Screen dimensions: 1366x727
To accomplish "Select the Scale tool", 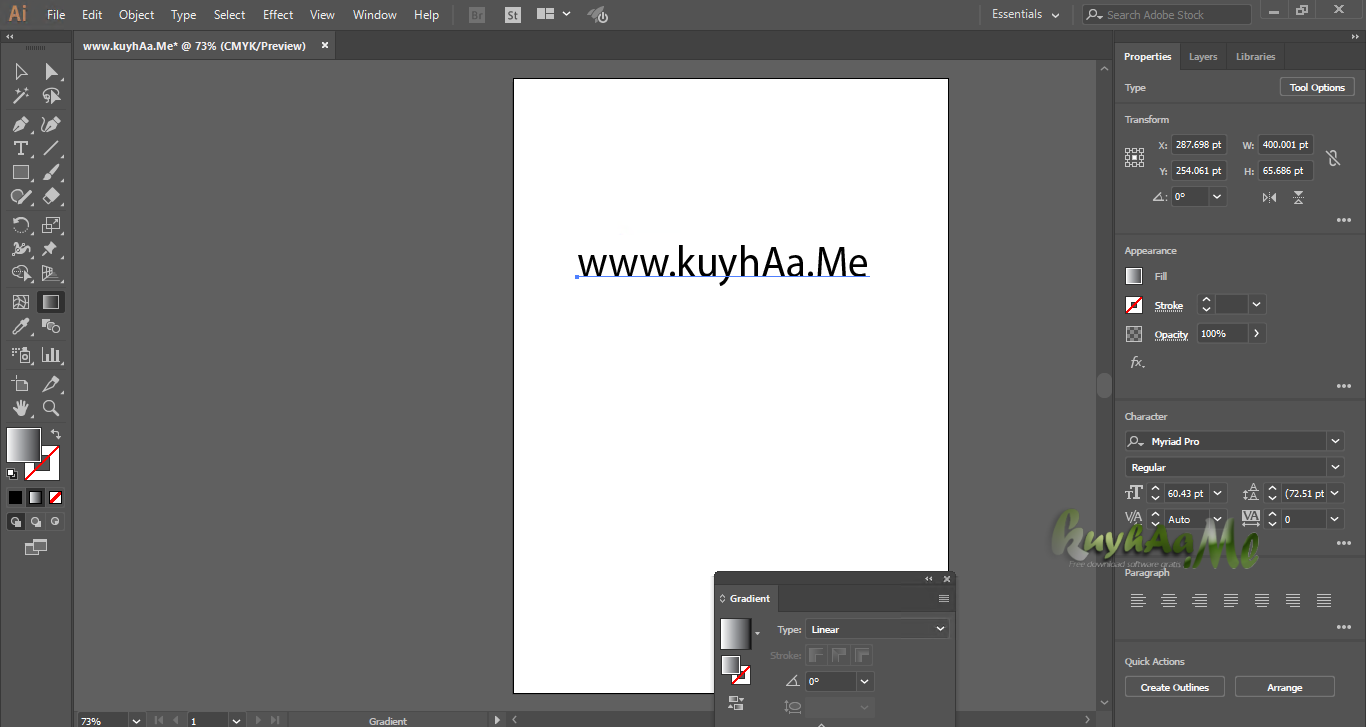I will coord(51,225).
